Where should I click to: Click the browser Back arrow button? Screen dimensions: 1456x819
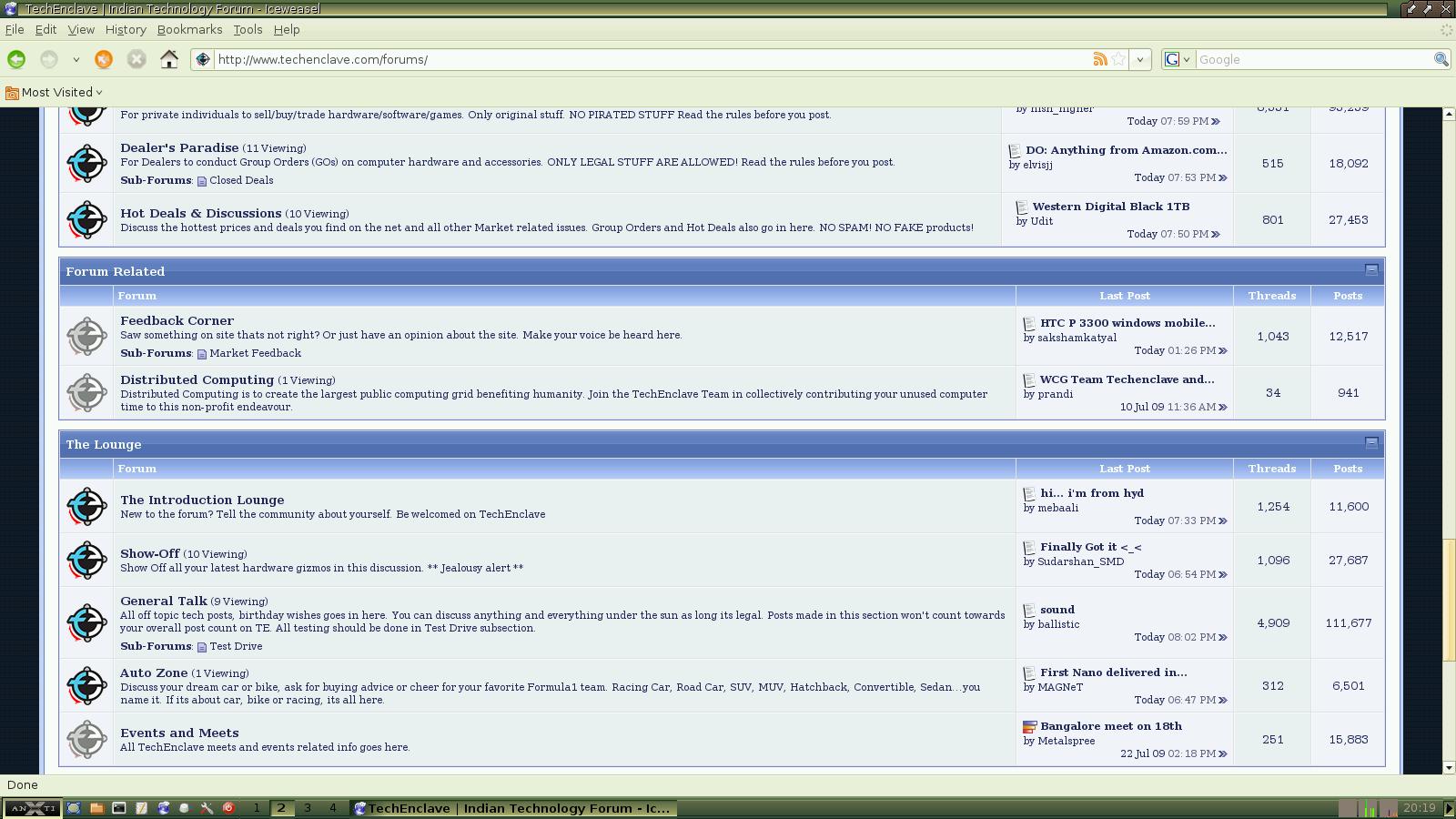pyautogui.click(x=16, y=59)
